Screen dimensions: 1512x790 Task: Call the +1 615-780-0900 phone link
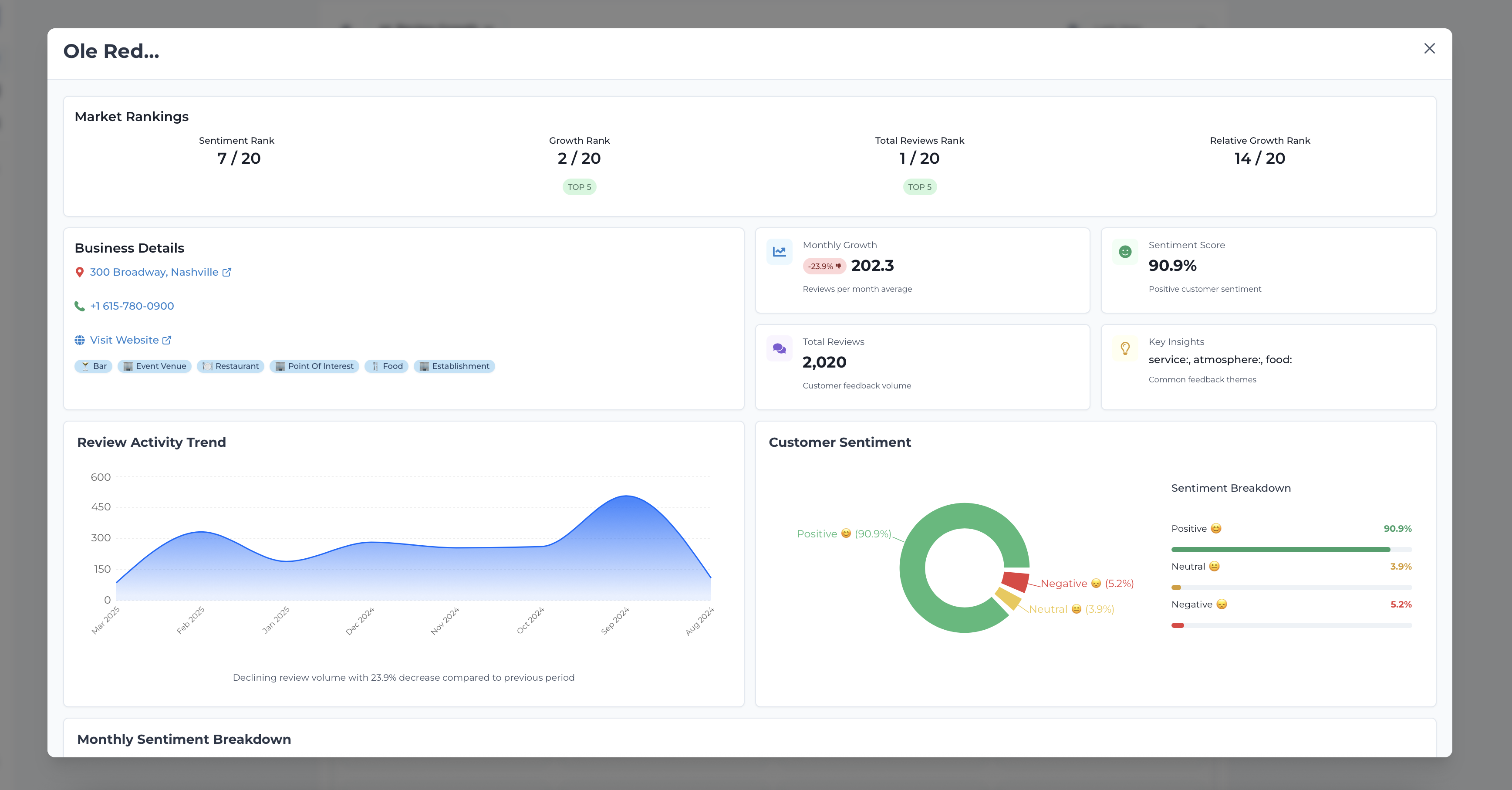coord(132,306)
